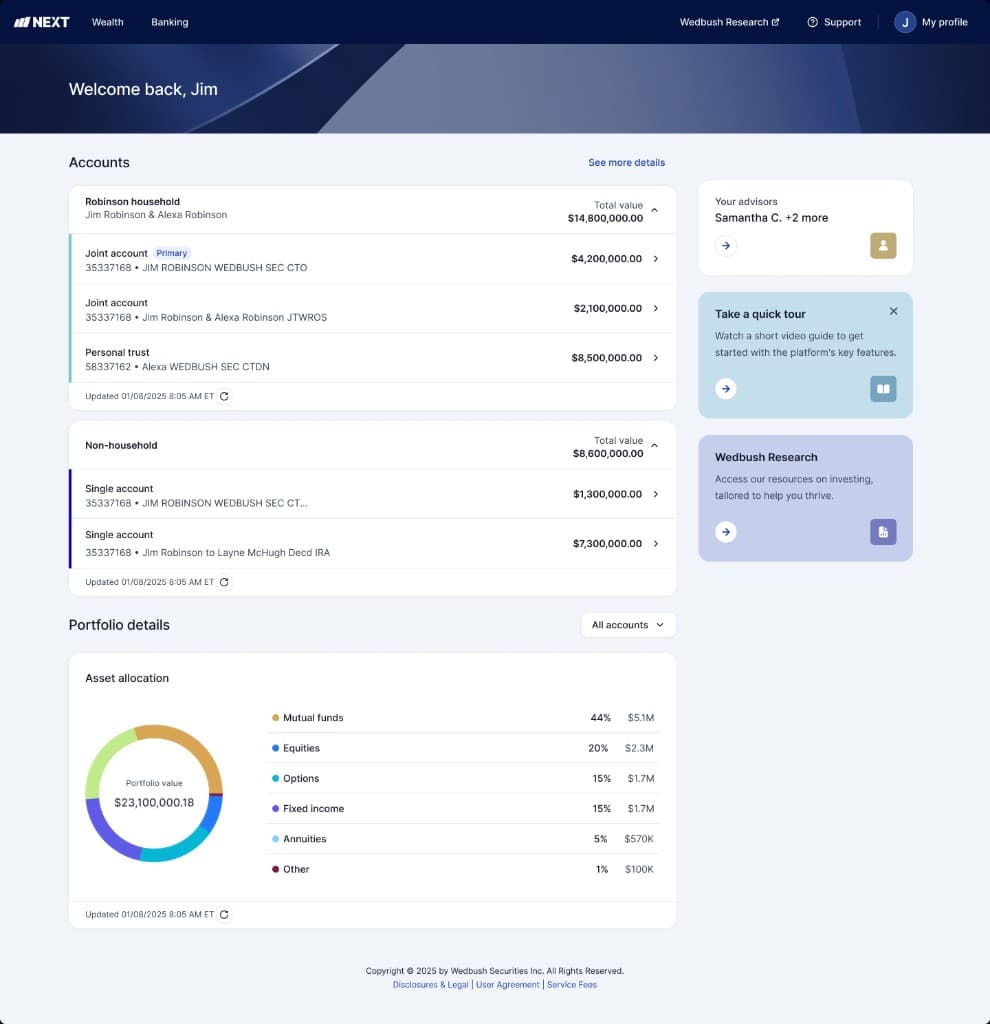Select the Alexa WEDBUSH SEC CTDN text
Screen dimensions: 990x1024
point(206,367)
